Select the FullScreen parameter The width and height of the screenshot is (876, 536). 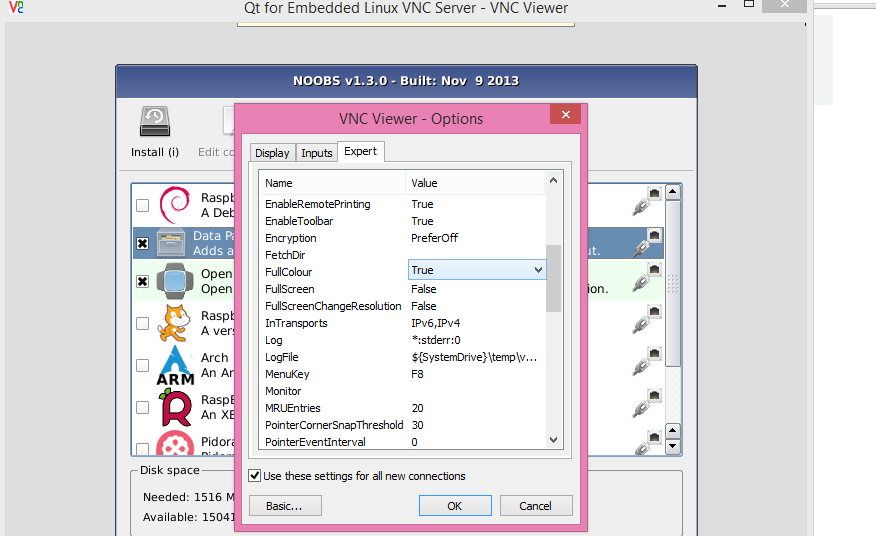289,289
